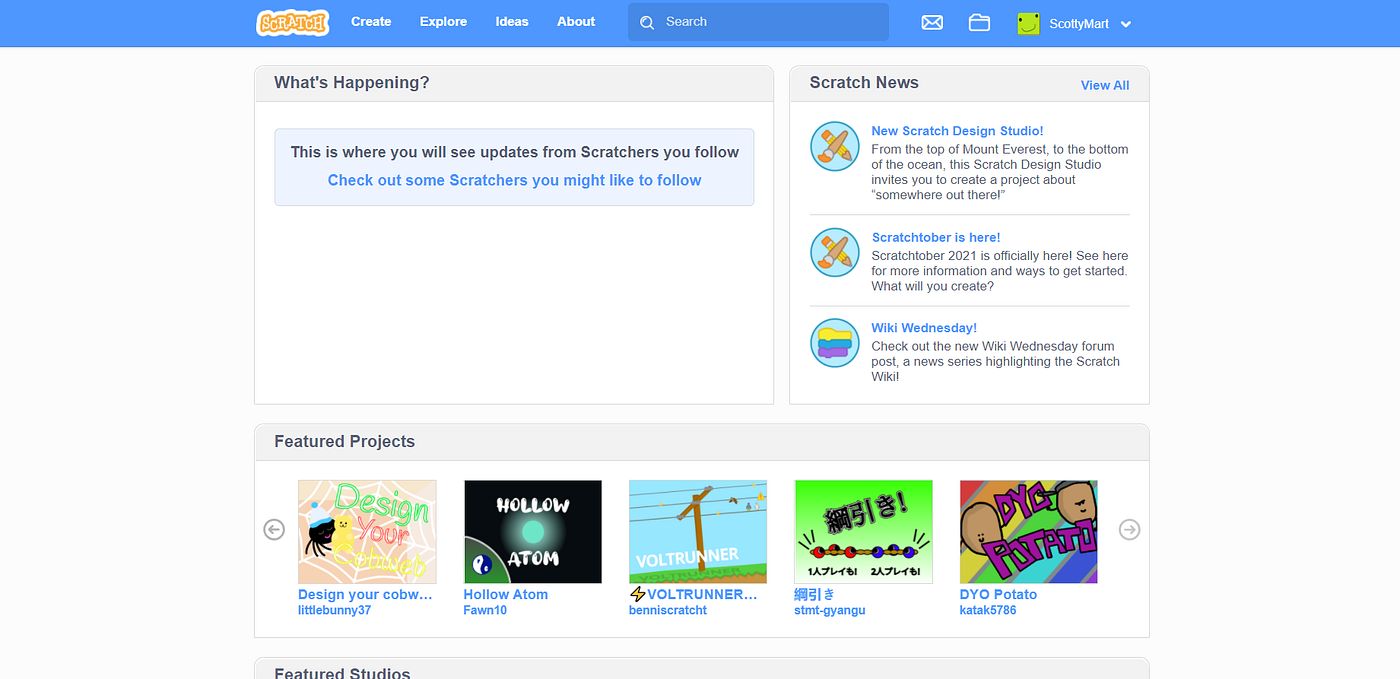Expand the ScottyMart account dropdown arrow

coord(1126,24)
